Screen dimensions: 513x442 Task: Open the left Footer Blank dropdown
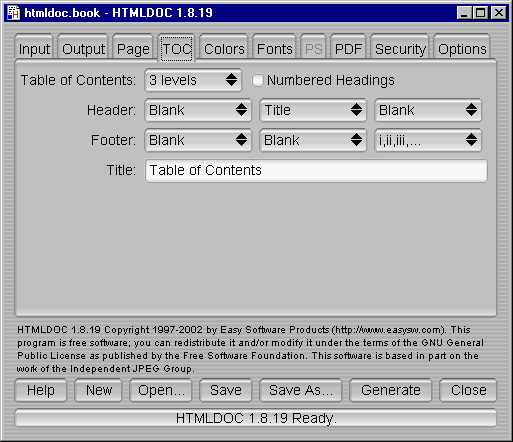pos(198,140)
